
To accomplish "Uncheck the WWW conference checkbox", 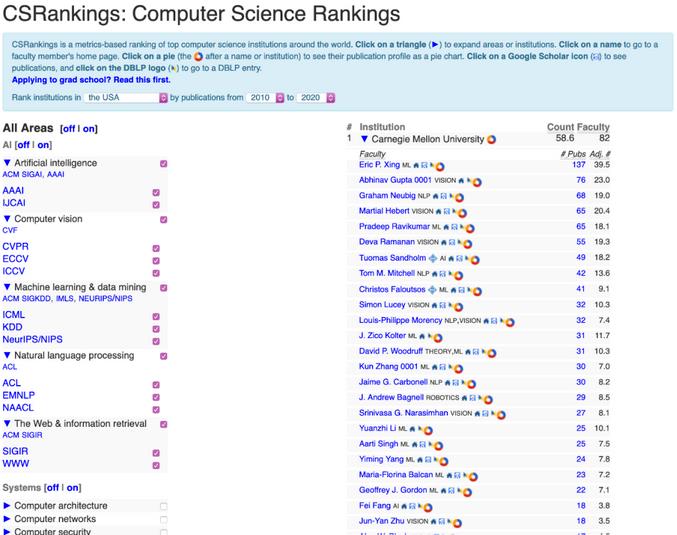I will pyautogui.click(x=156, y=465).
